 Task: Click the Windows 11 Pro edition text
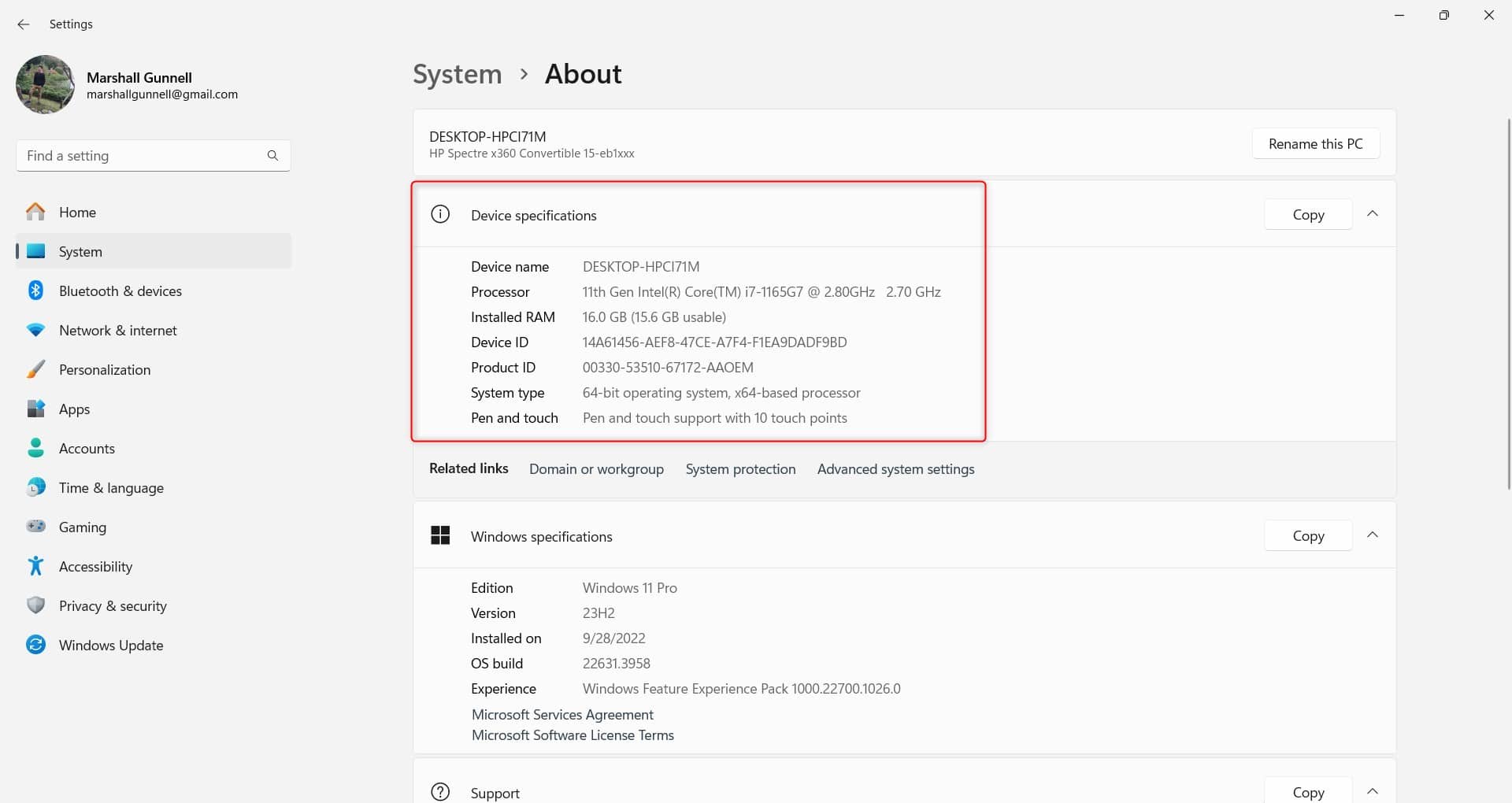click(x=629, y=588)
